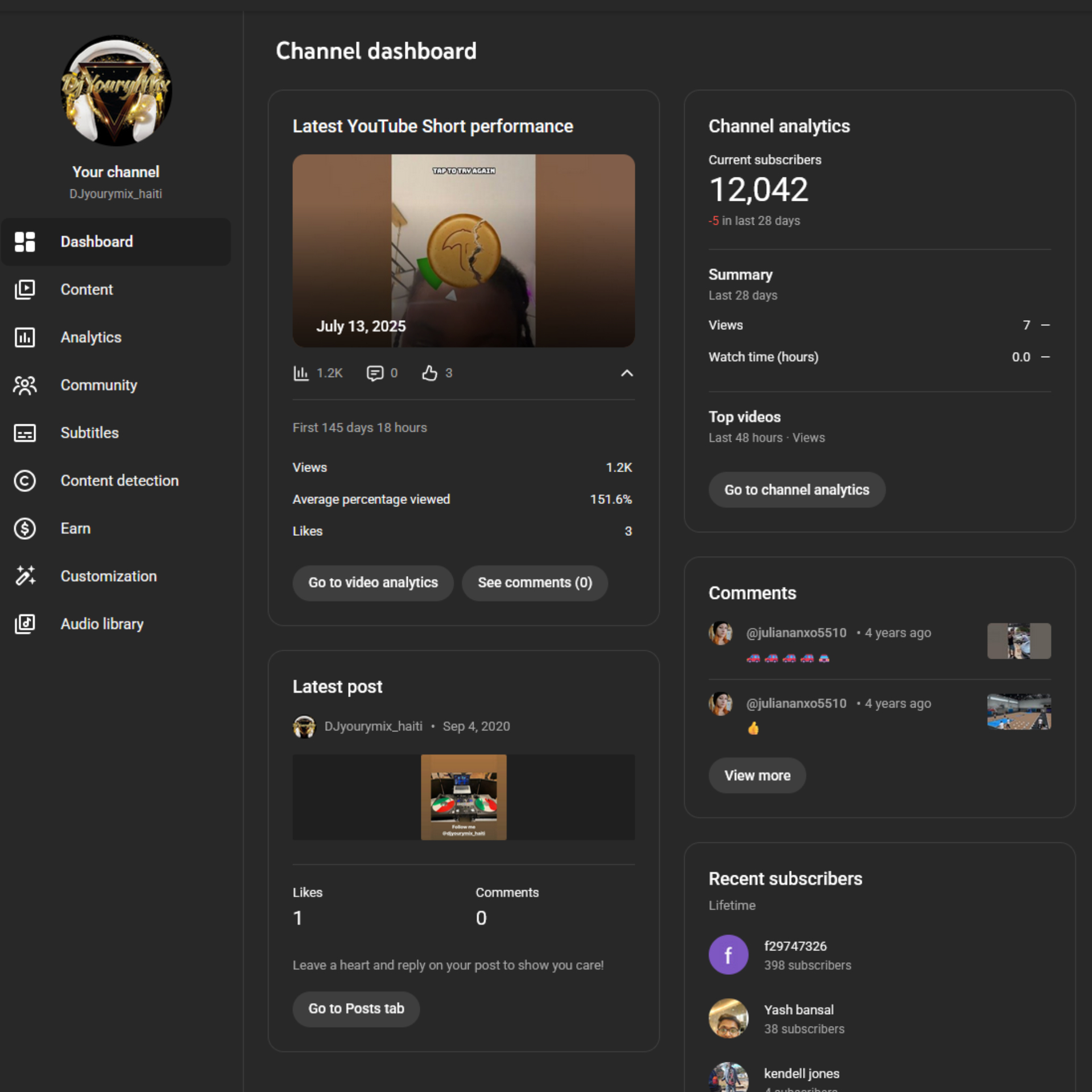This screenshot has height=1092, width=1092.
Task: Click Go to video analytics button
Action: tap(373, 582)
